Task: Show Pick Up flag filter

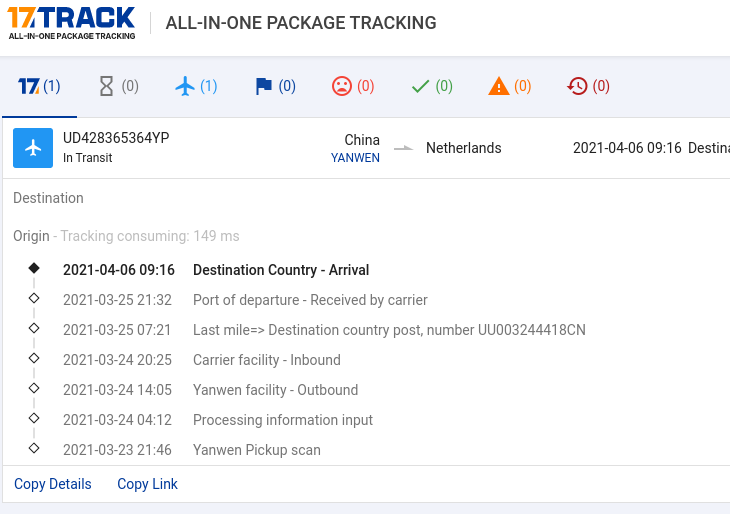Action: [x=275, y=86]
